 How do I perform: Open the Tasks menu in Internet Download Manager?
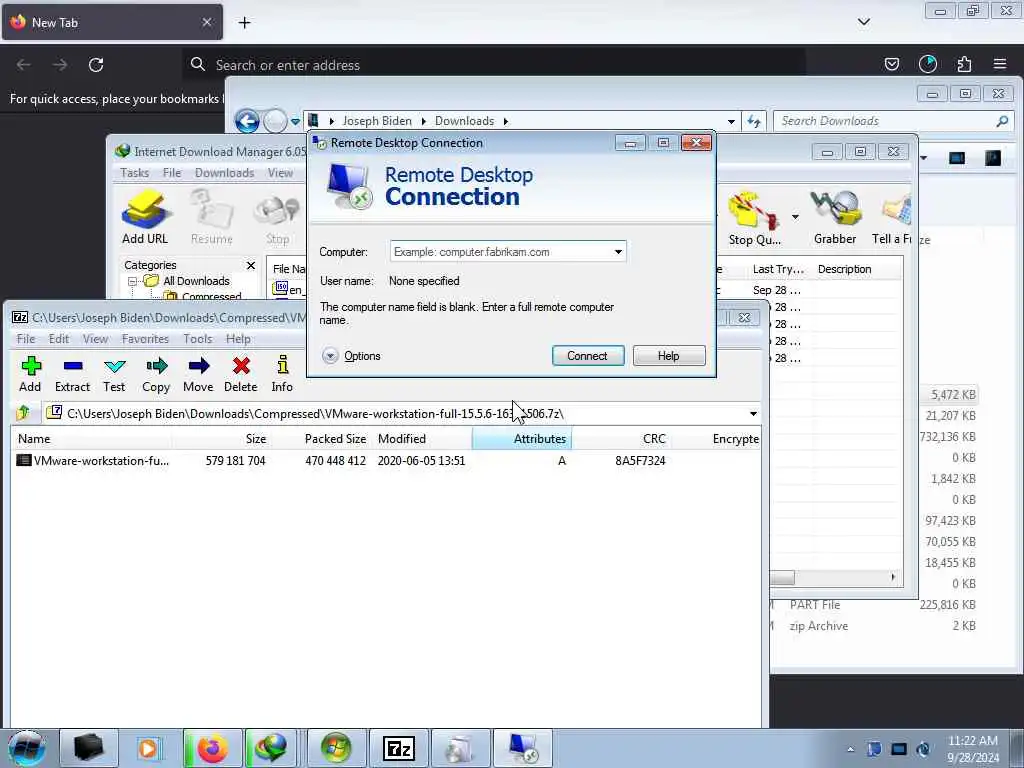[x=135, y=173]
